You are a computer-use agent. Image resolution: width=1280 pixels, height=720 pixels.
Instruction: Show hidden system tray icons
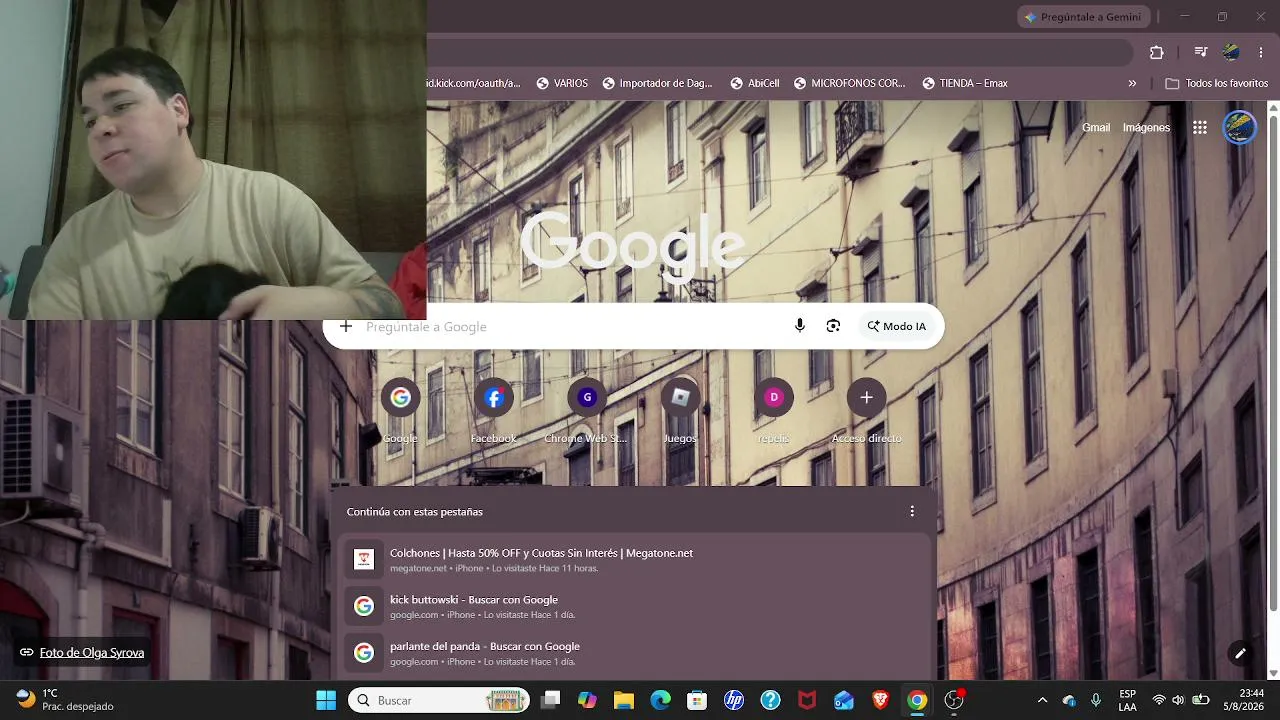1042,700
